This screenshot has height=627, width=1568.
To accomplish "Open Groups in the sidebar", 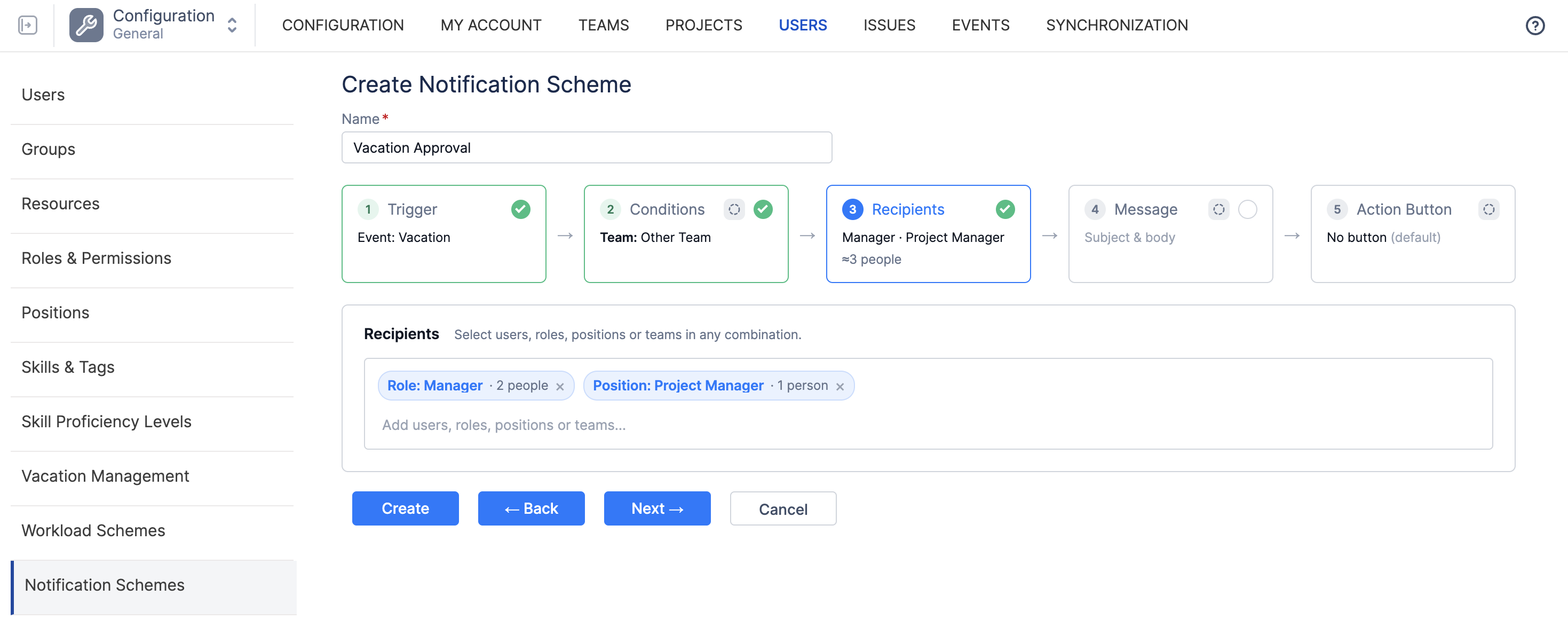I will pyautogui.click(x=152, y=150).
